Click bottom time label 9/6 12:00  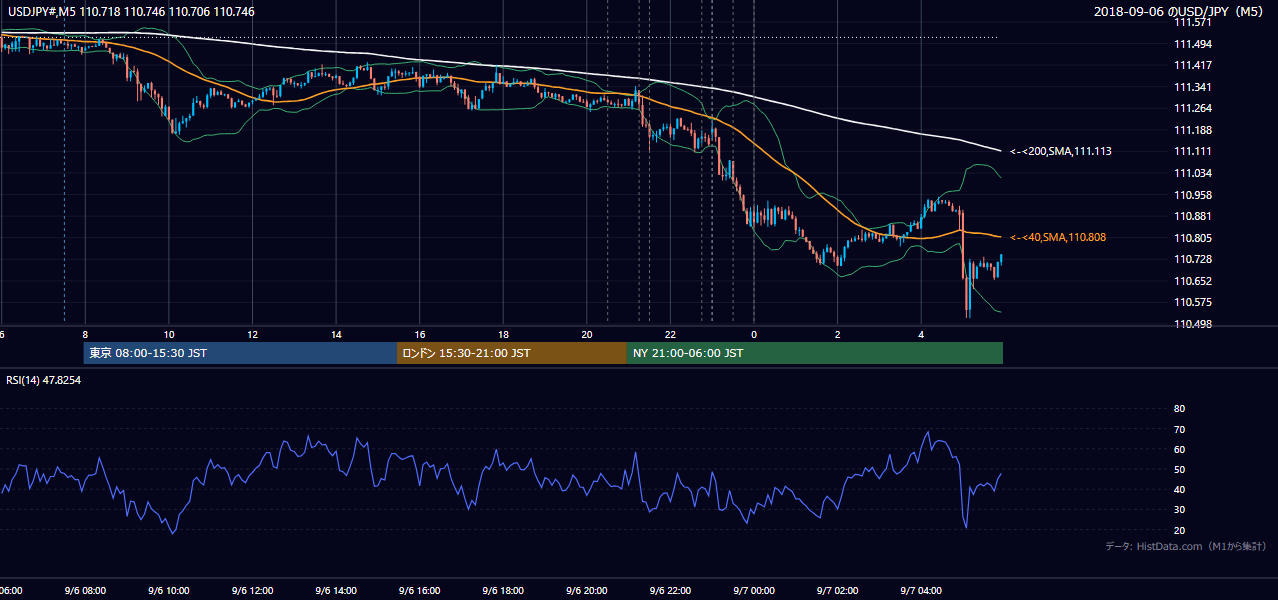pos(253,591)
